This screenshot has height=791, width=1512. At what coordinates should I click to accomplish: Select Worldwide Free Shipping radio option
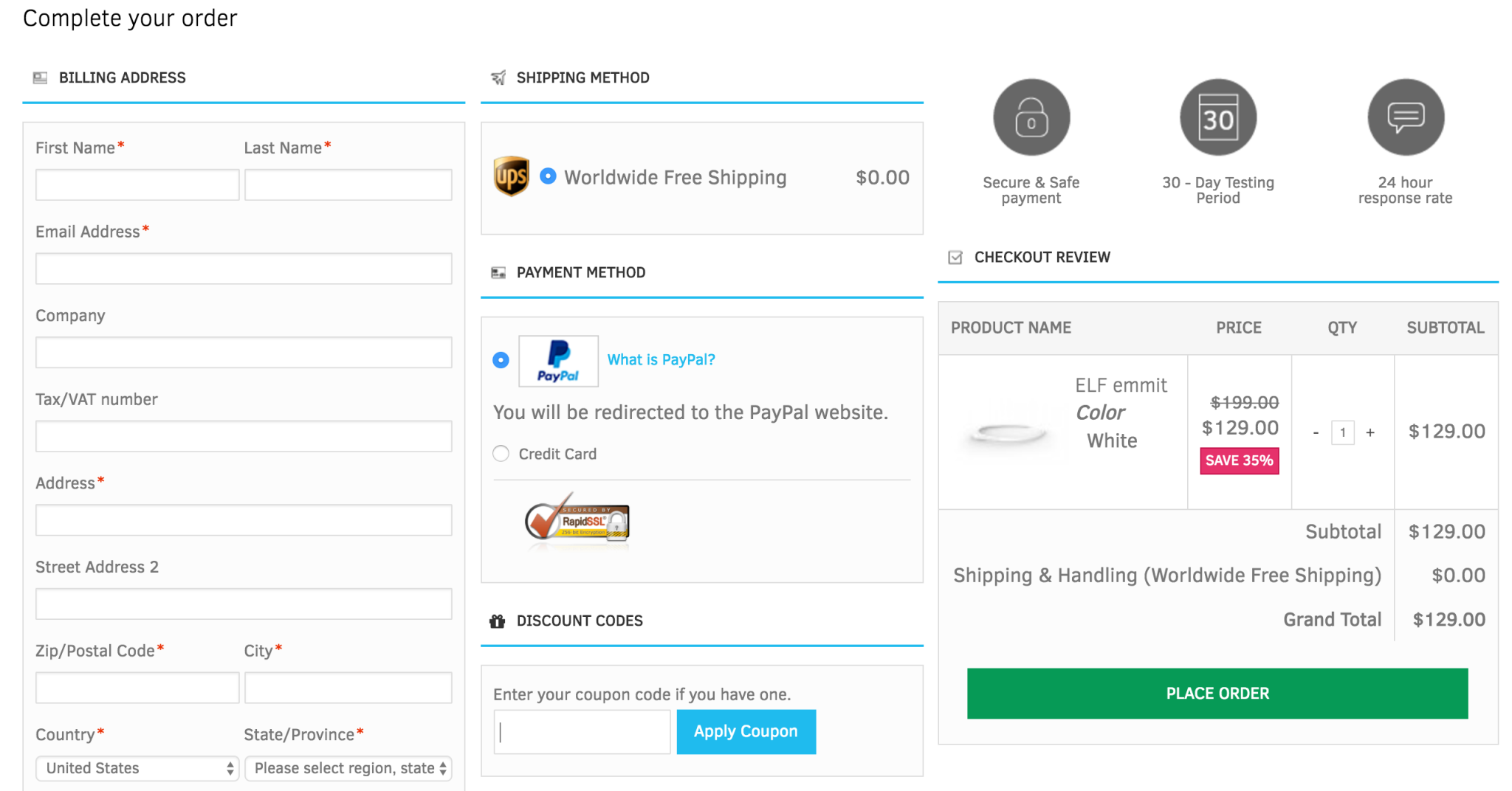click(548, 176)
